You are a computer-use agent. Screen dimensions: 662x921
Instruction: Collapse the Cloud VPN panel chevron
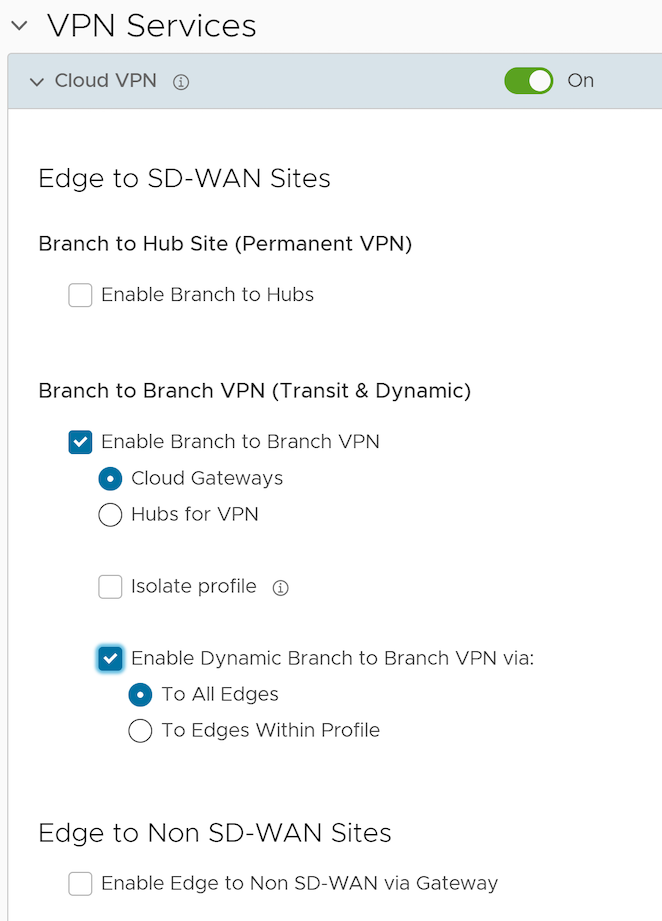click(x=37, y=82)
